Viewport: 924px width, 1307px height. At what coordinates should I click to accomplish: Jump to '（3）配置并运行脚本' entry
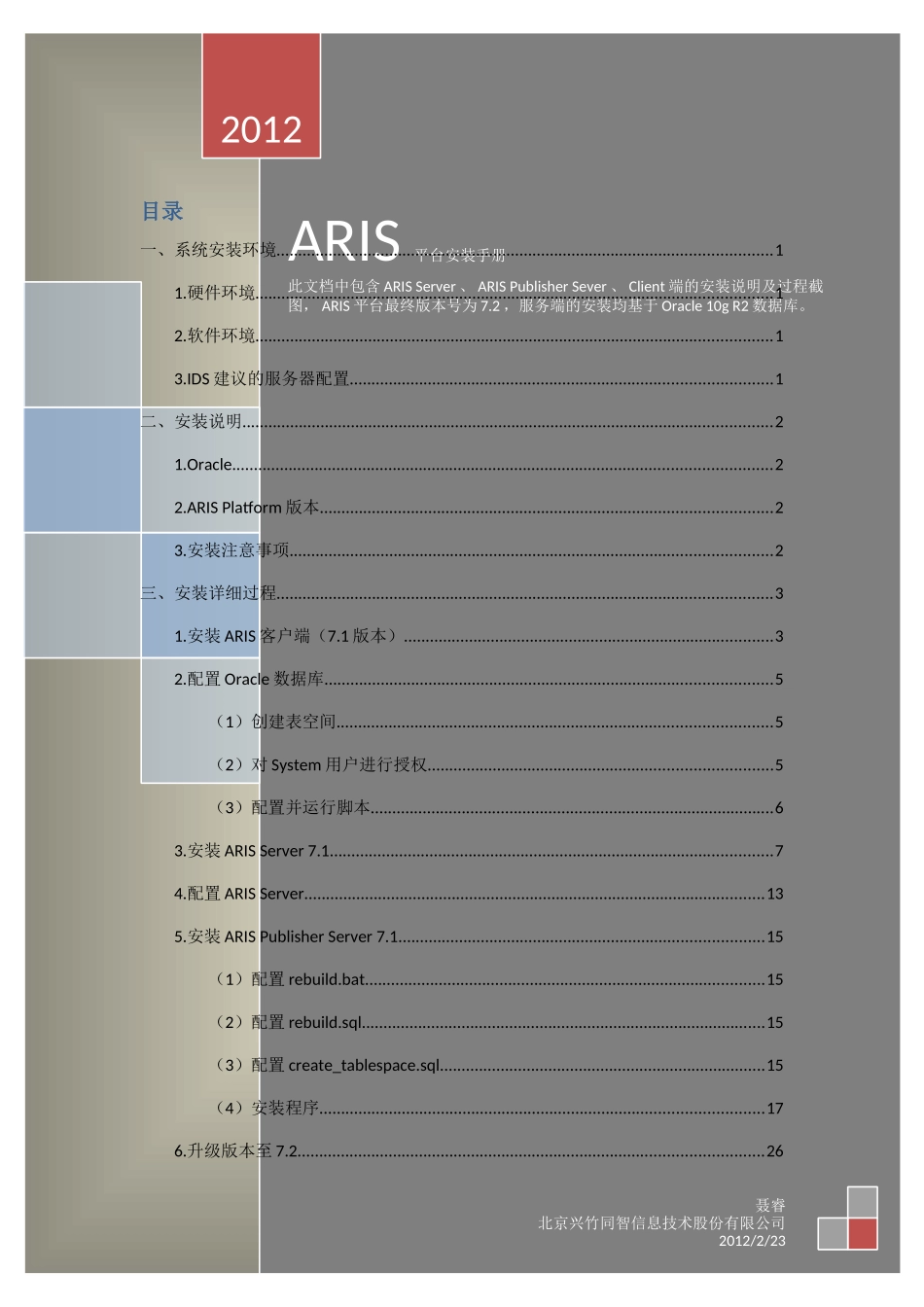496,807
